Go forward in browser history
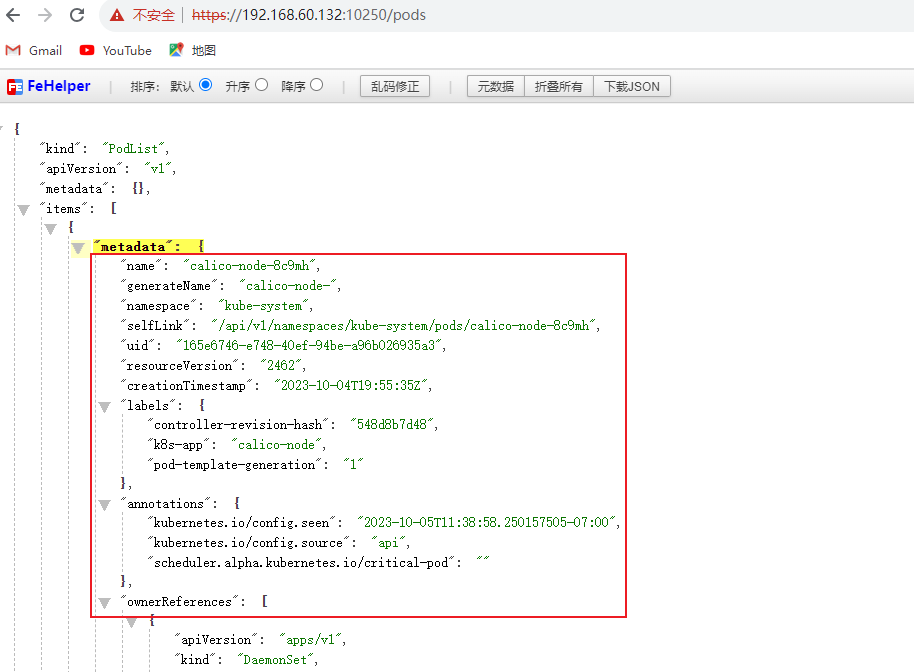This screenshot has height=672, width=914. pos(45,15)
